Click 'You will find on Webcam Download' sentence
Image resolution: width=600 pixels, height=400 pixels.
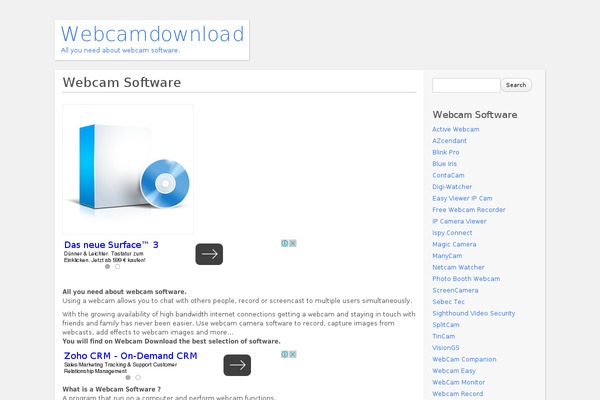click(171, 341)
